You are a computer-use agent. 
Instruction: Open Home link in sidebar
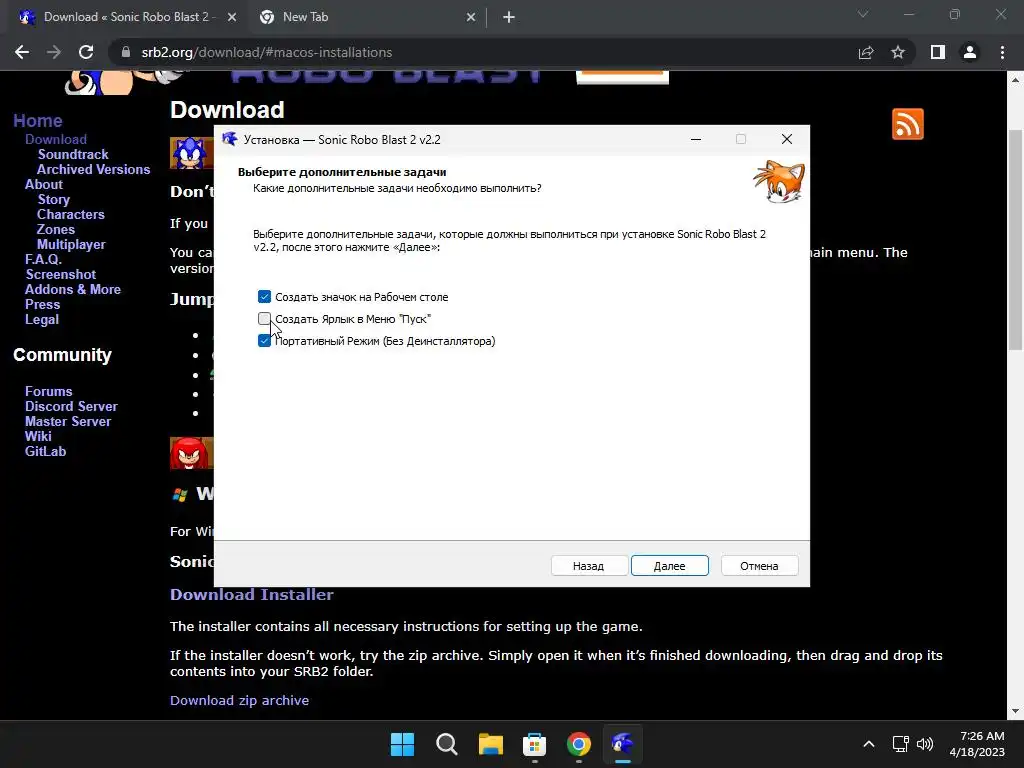coord(38,121)
